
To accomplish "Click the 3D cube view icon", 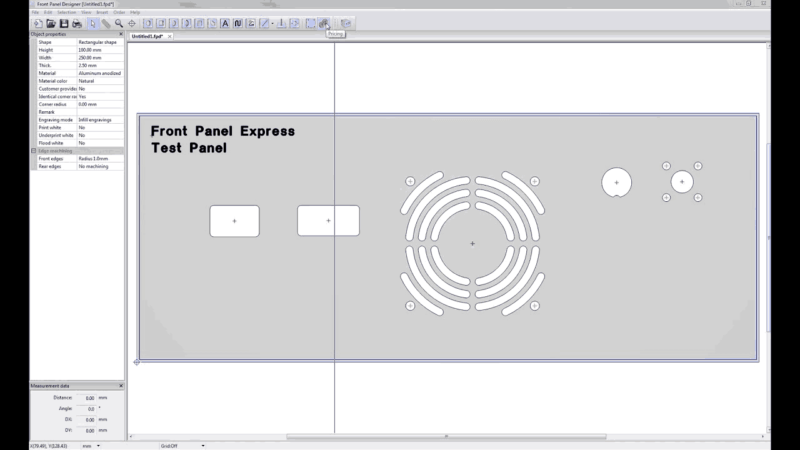I will point(346,23).
